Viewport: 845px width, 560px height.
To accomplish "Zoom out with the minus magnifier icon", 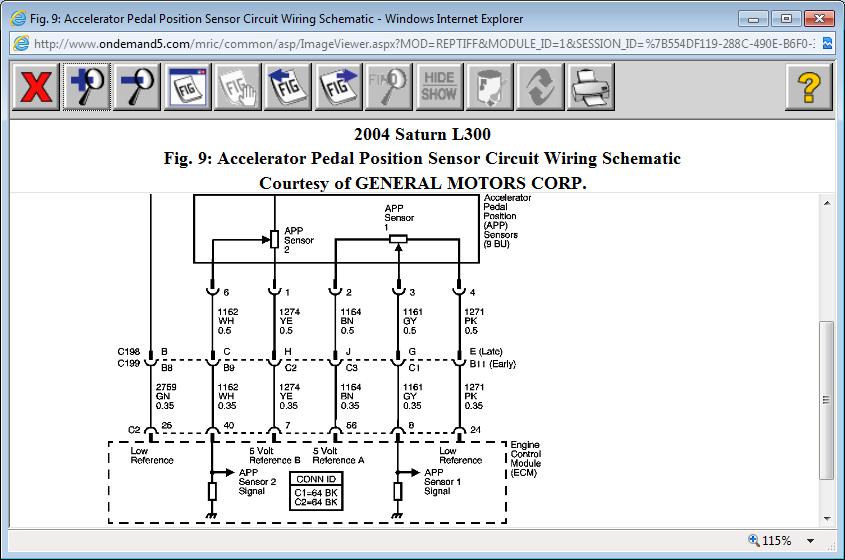I will tap(137, 87).
